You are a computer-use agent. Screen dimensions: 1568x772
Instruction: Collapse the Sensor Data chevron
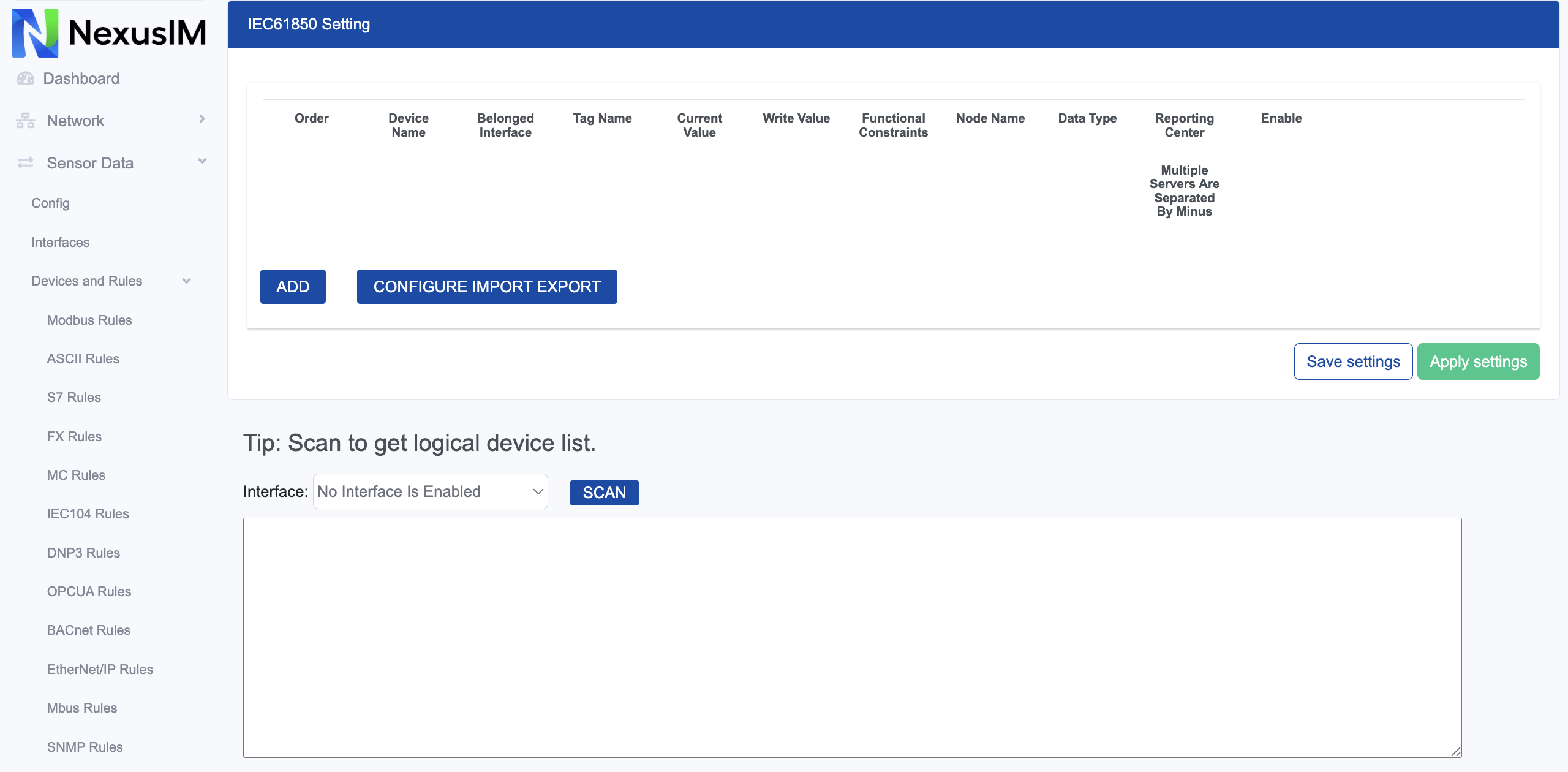pos(202,161)
